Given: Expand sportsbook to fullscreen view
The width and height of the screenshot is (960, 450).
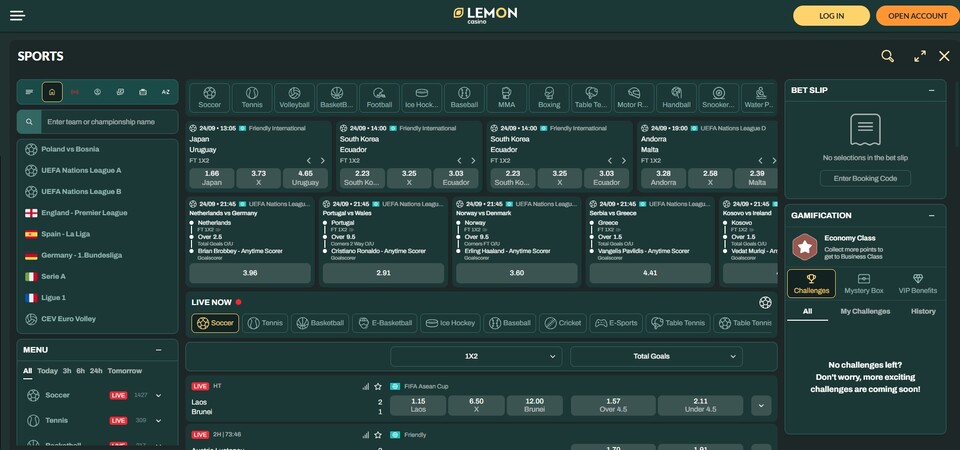Looking at the screenshot, I should (920, 56).
